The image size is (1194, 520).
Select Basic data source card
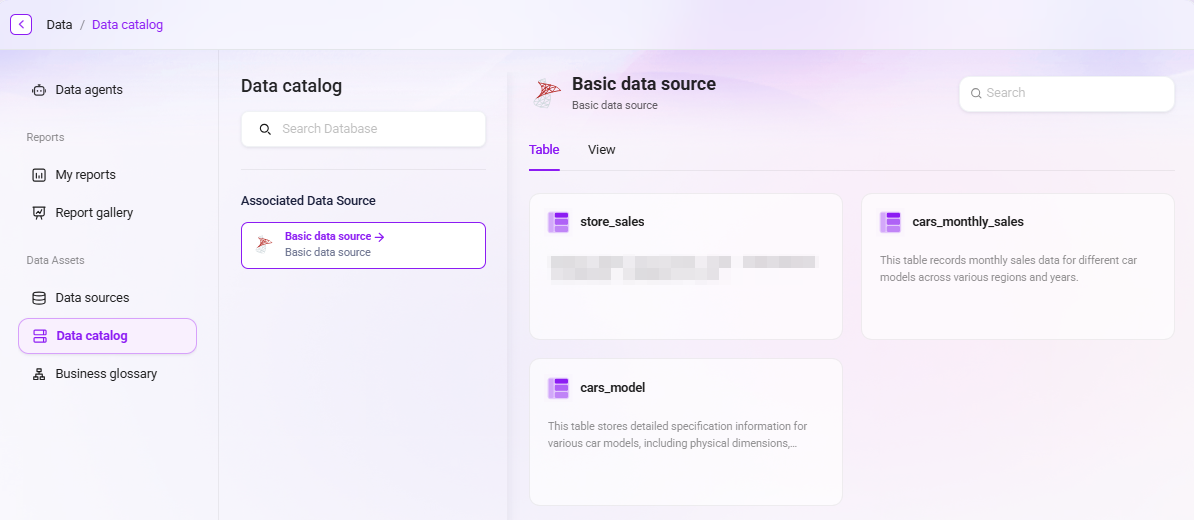pyautogui.click(x=363, y=245)
